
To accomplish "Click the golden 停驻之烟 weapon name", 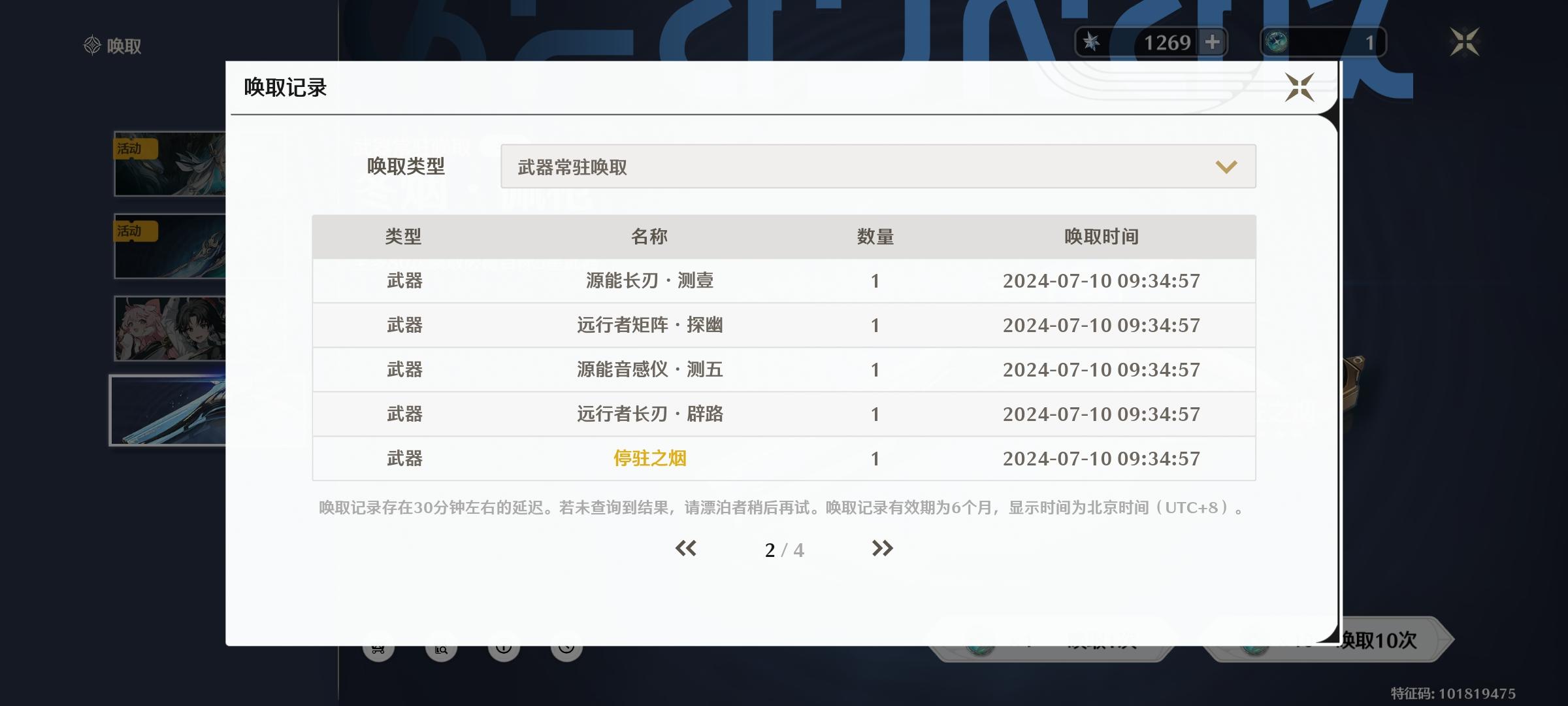I will [649, 458].
